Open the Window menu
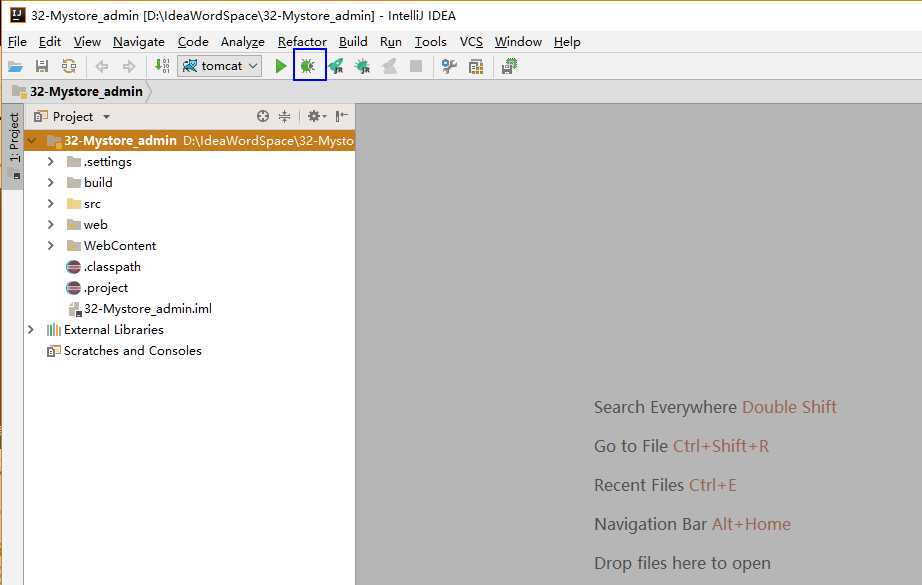The height and width of the screenshot is (585, 922). tap(518, 42)
